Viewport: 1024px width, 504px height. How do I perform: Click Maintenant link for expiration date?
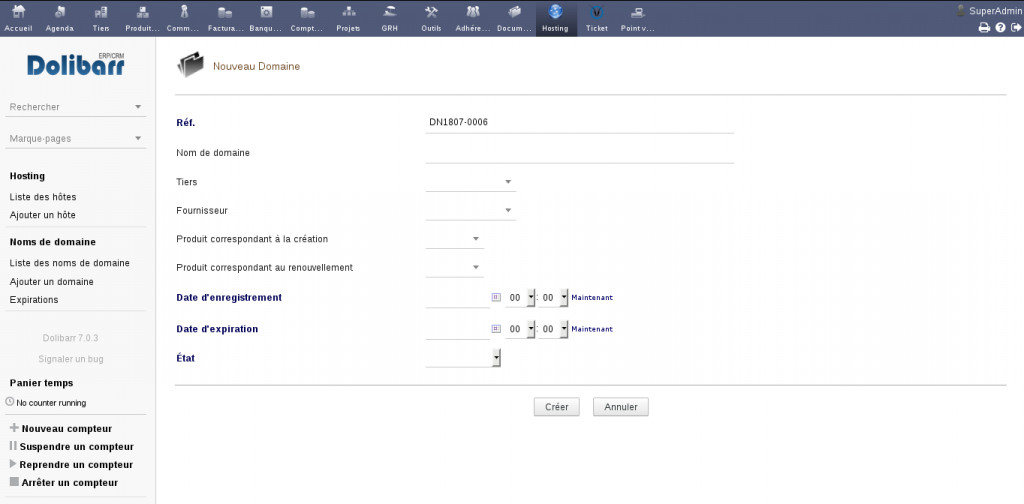[592, 329]
